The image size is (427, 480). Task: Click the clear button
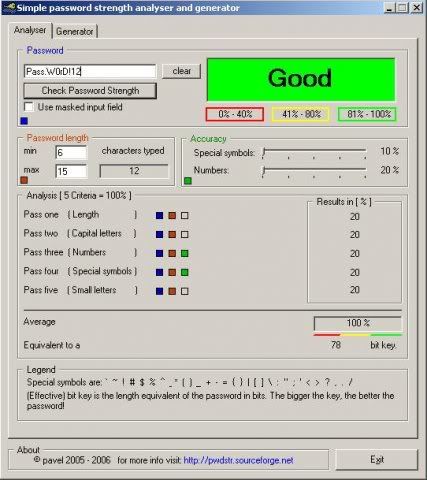182,71
